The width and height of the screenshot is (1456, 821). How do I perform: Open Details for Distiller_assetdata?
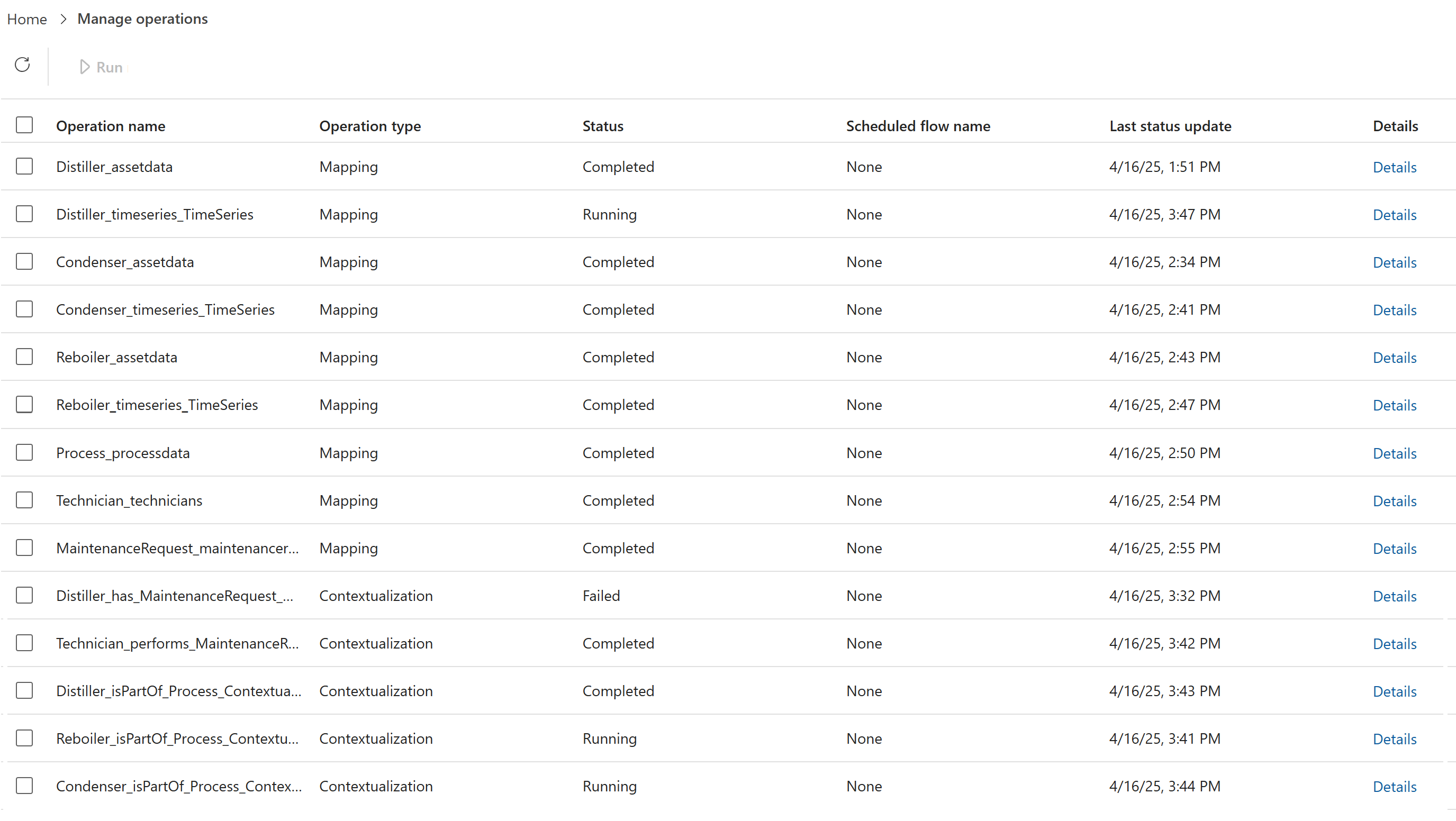(1394, 167)
